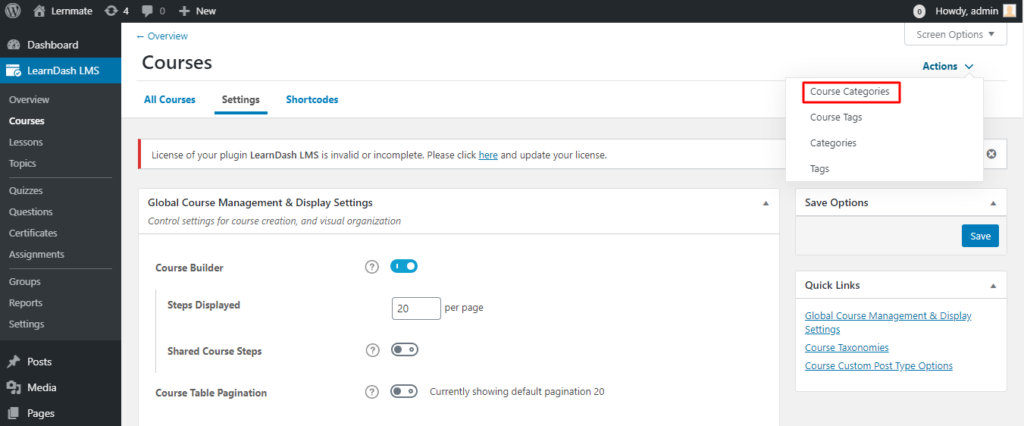This screenshot has width=1024, height=426.
Task: Visit the Lernmate site home icon
Action: point(40,11)
